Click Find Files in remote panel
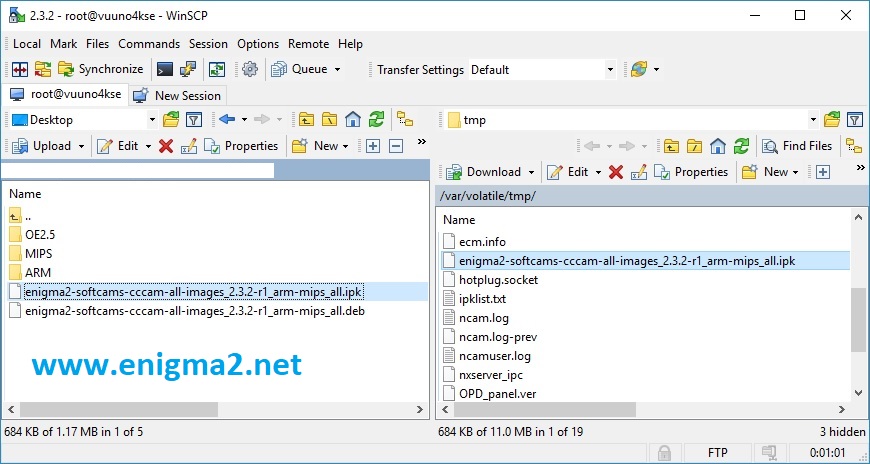 (x=797, y=146)
